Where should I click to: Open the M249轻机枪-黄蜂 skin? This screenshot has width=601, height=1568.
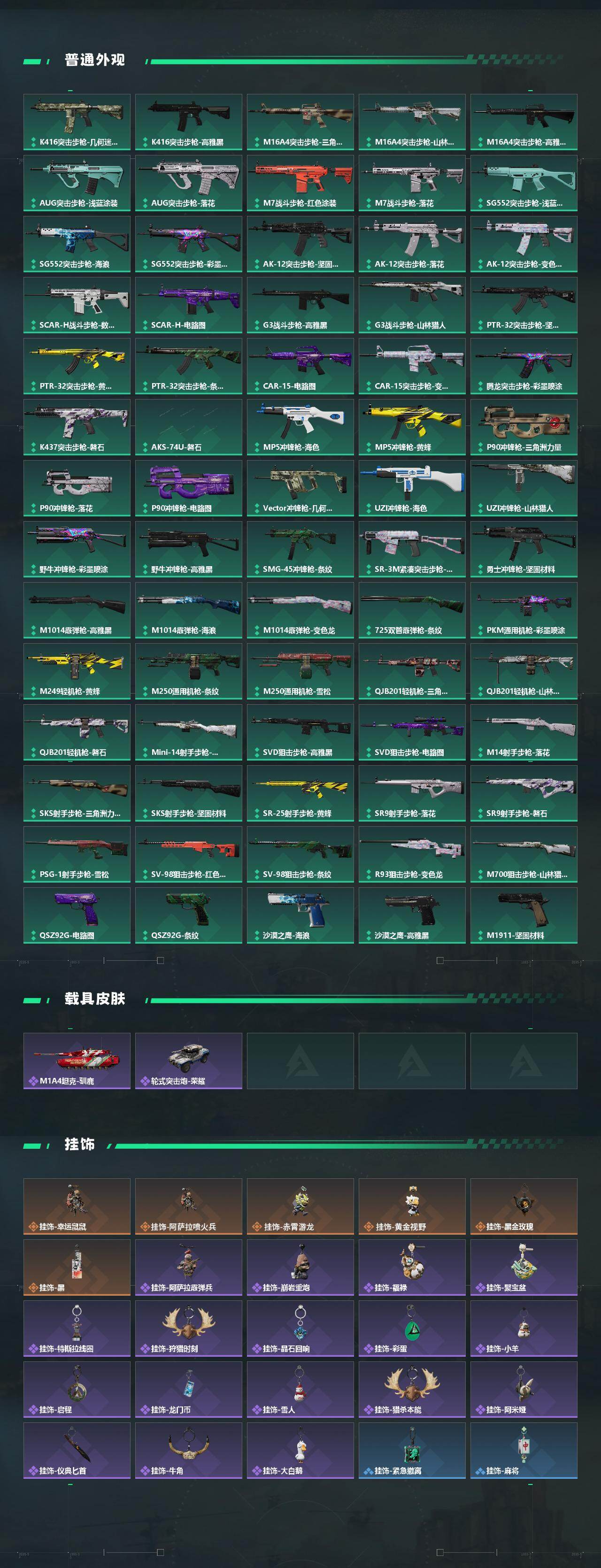point(77,671)
